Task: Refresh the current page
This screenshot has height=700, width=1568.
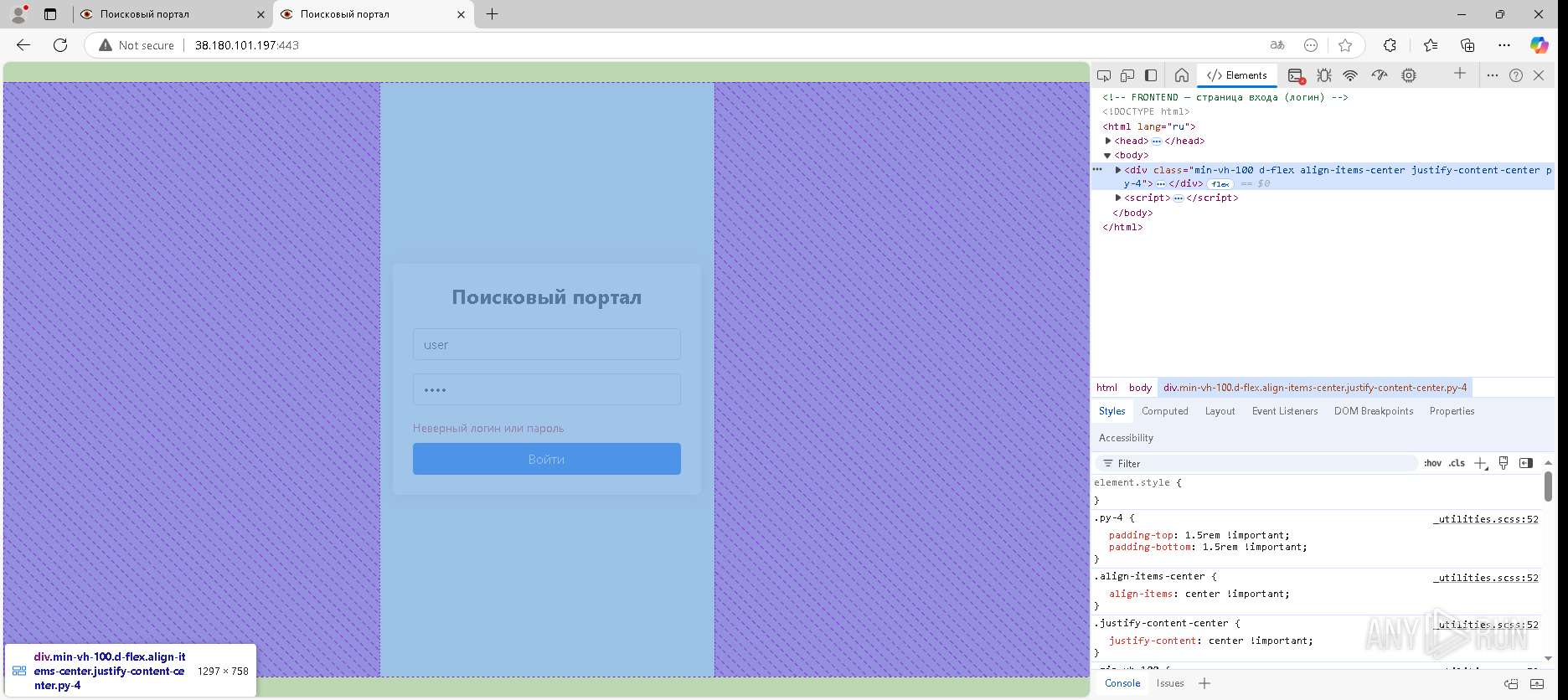Action: point(60,45)
